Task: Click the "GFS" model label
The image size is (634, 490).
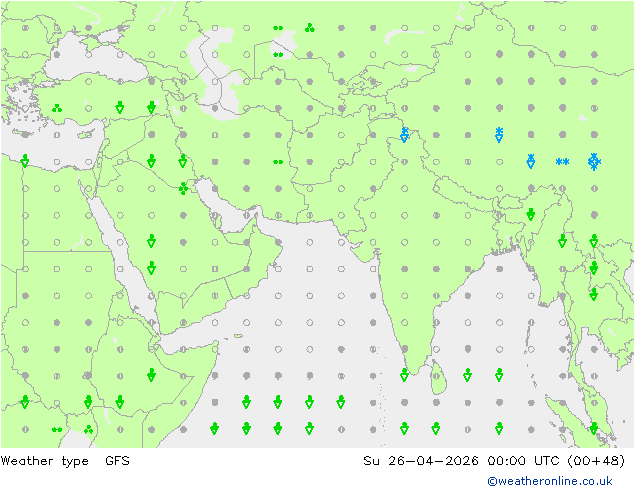Action: click(x=117, y=461)
